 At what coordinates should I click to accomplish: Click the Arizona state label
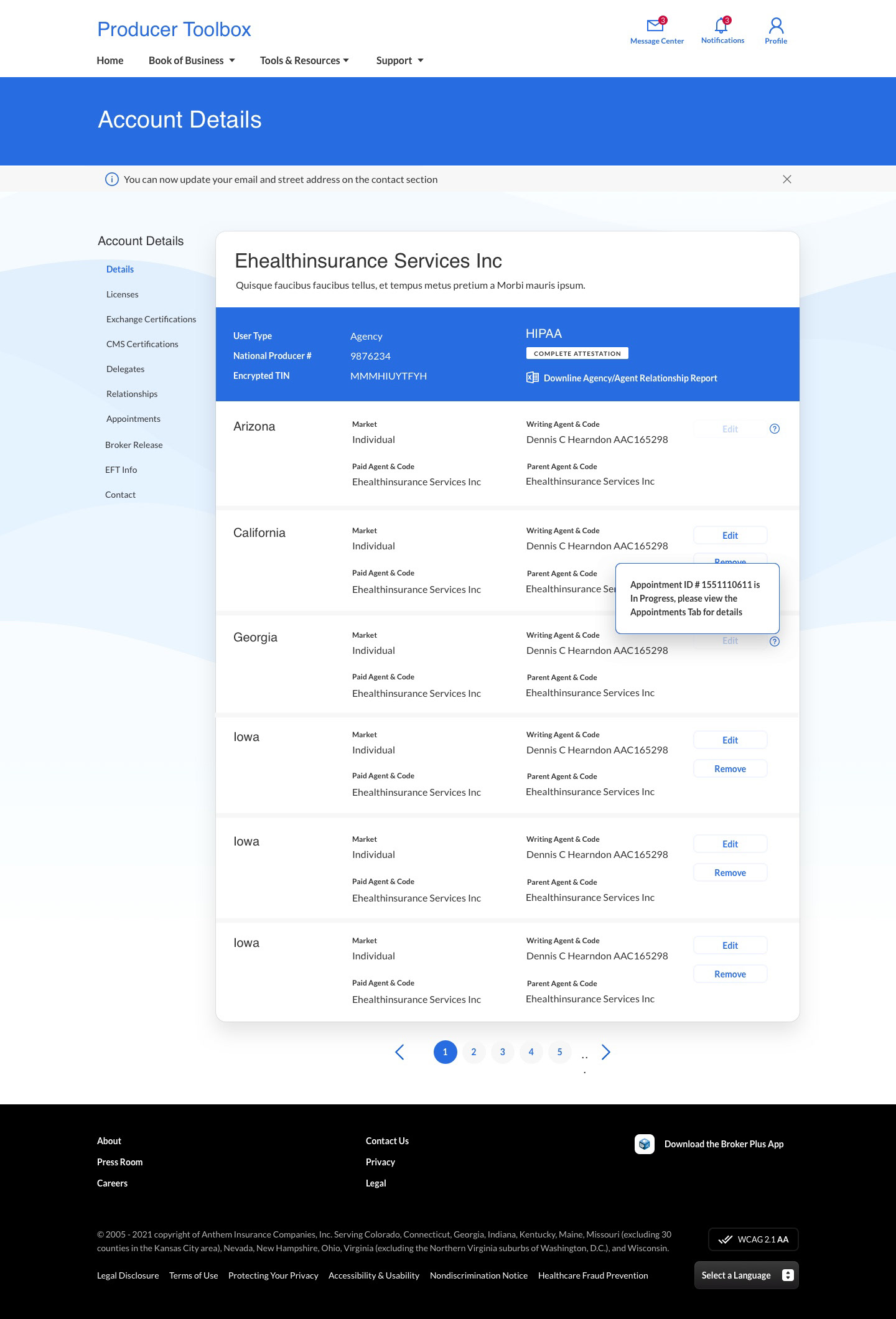click(x=254, y=426)
